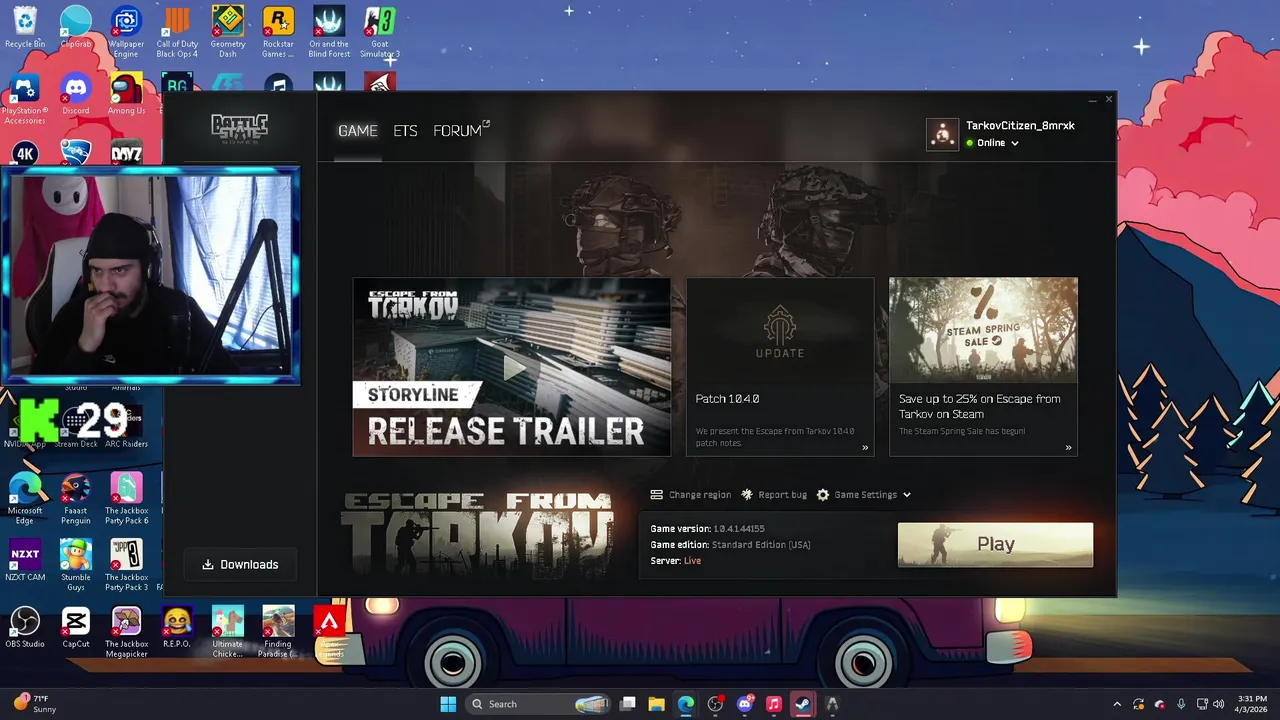Open Game Settings dropdown

click(864, 495)
